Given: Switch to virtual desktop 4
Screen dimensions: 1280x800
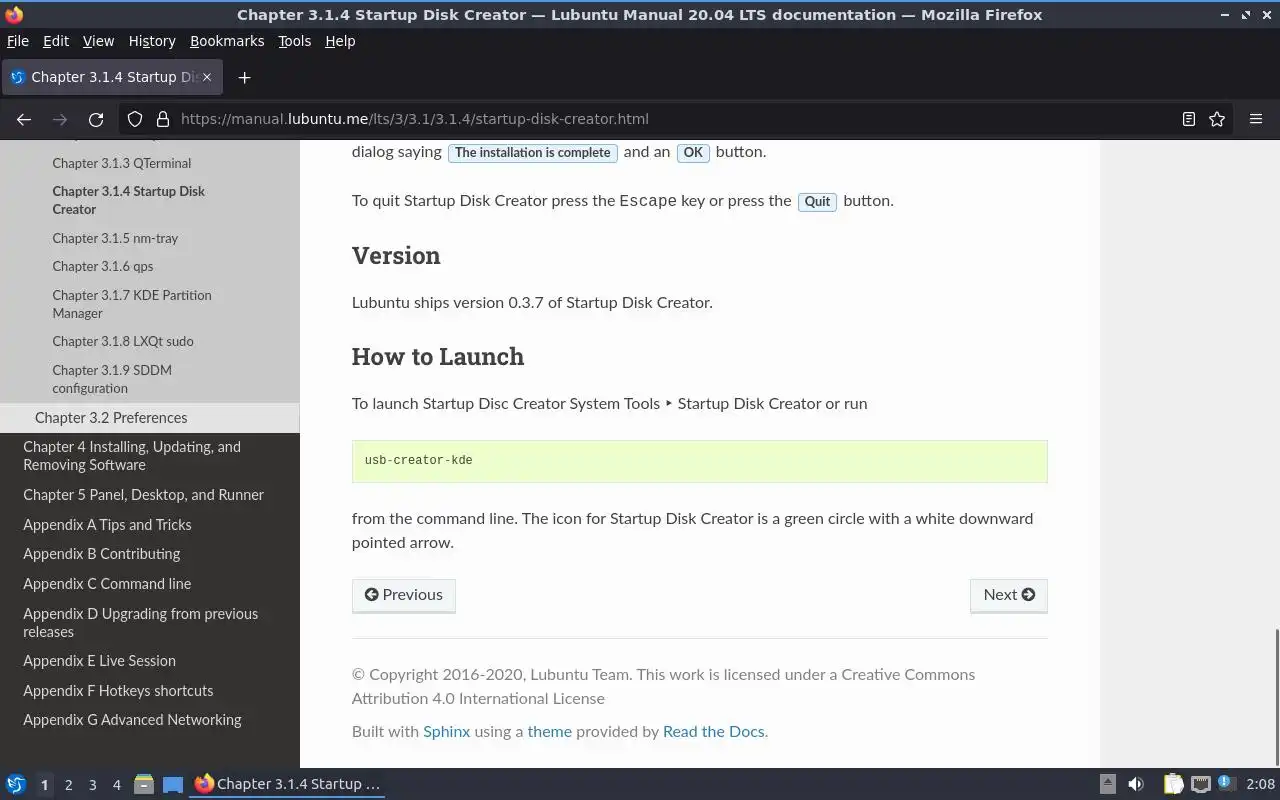Looking at the screenshot, I should (x=116, y=785).
